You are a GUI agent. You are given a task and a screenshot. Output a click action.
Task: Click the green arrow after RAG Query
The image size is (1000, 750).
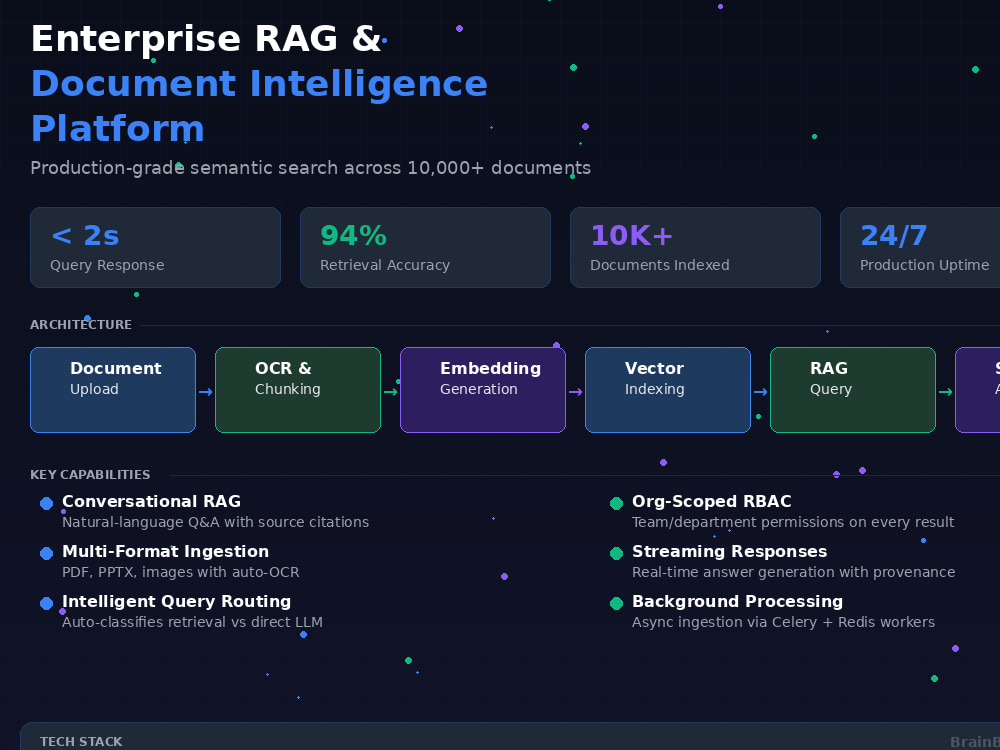[945, 392]
